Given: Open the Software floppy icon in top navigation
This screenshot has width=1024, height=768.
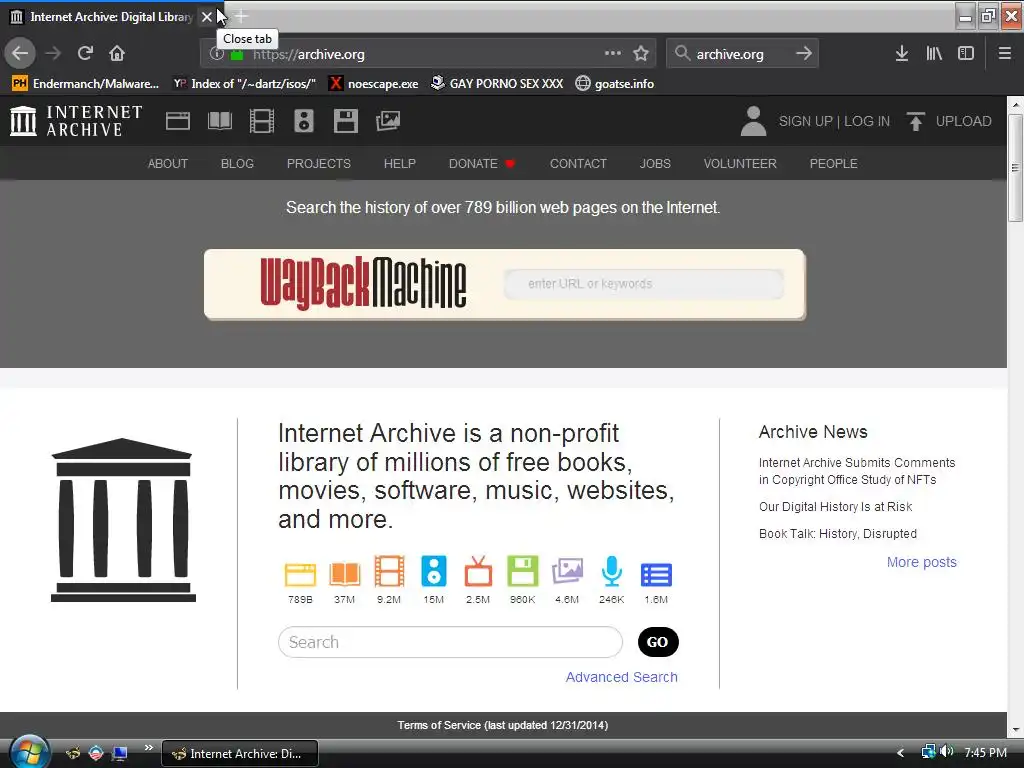Looking at the screenshot, I should [x=345, y=121].
